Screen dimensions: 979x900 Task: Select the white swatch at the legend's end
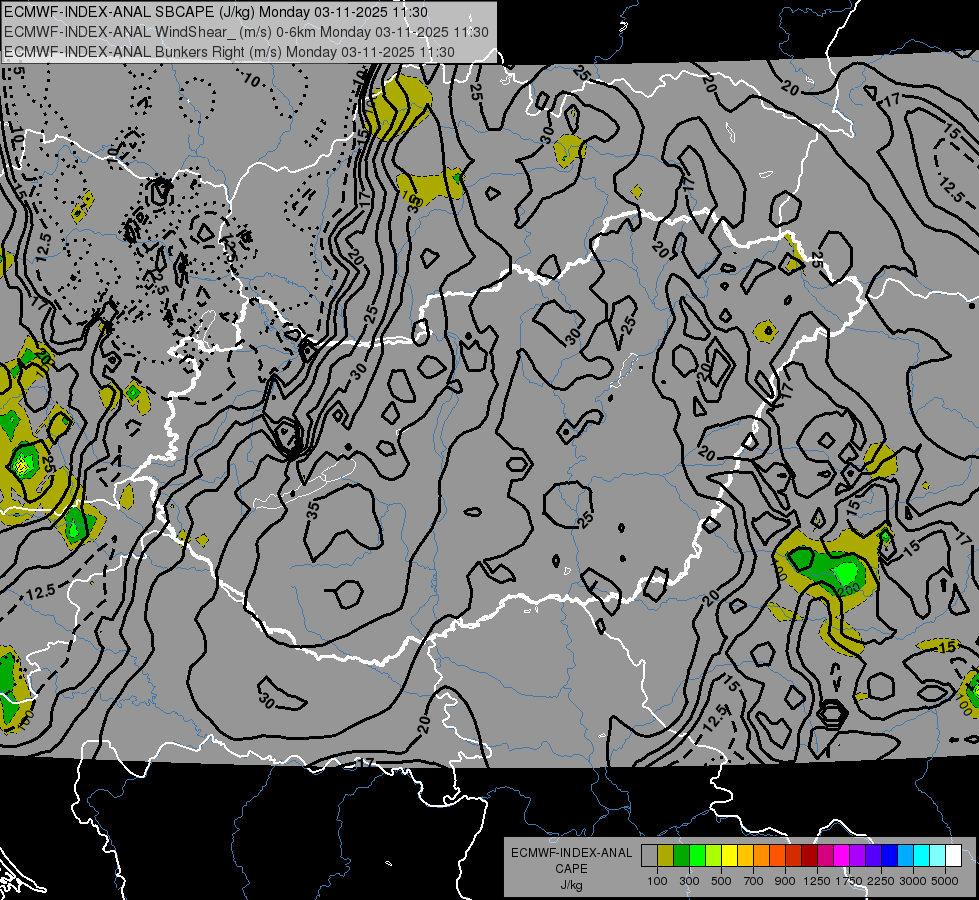pyautogui.click(x=953, y=855)
